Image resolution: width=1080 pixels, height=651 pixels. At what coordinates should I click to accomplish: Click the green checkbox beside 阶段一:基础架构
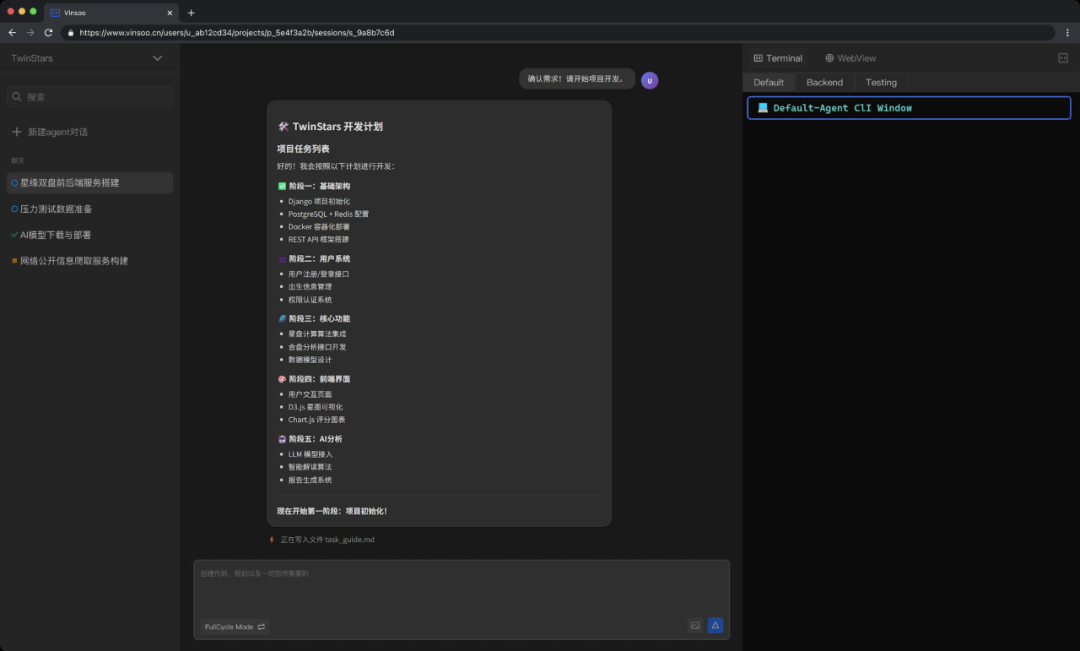pyautogui.click(x=282, y=186)
